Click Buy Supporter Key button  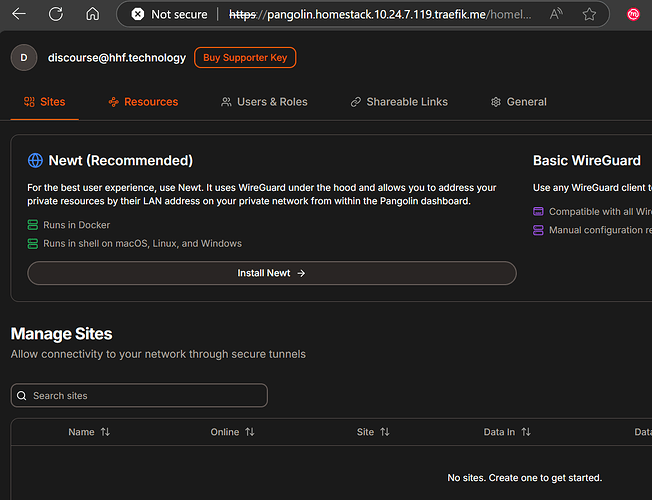click(245, 57)
